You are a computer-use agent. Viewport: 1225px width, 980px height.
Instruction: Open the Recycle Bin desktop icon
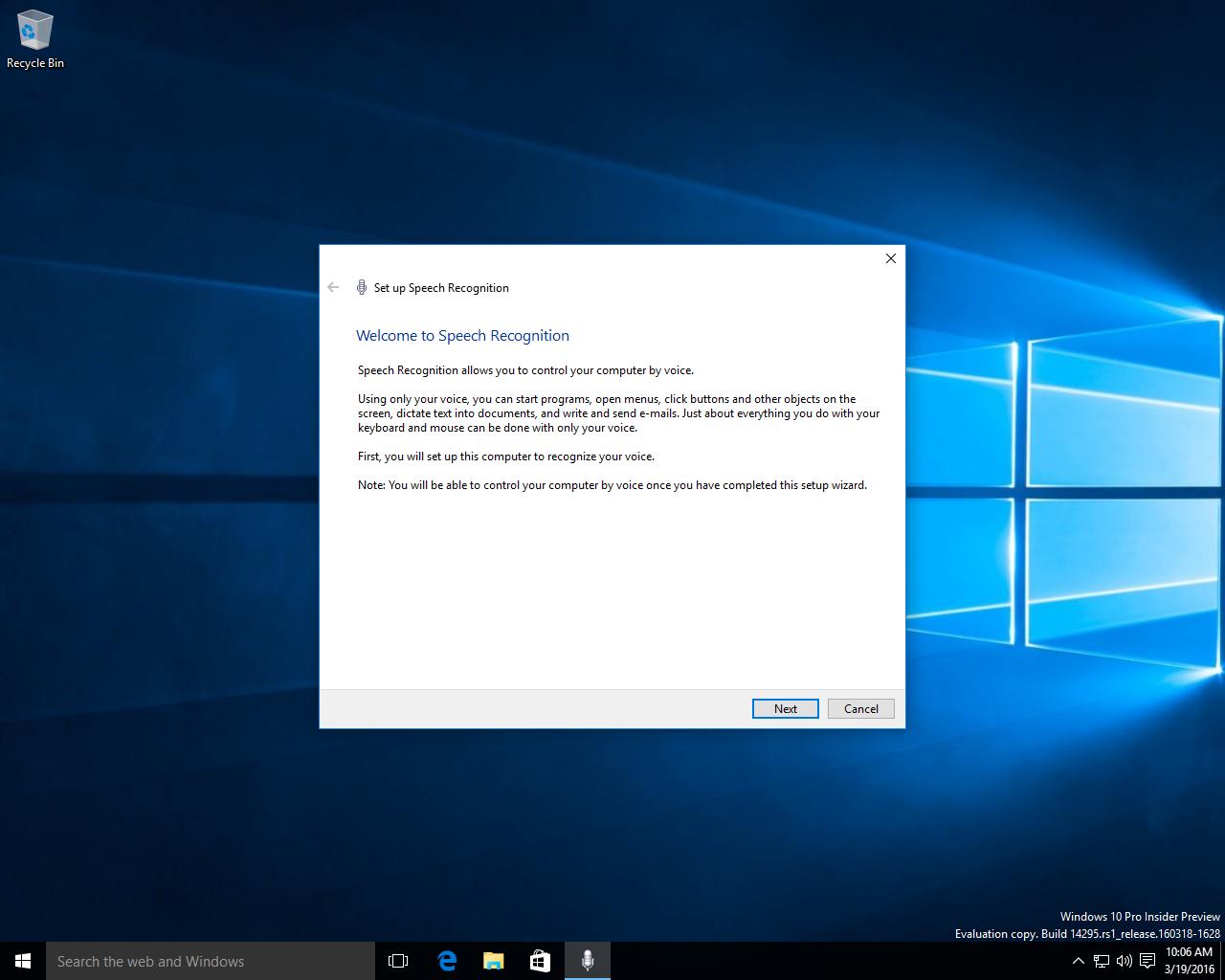(35, 40)
